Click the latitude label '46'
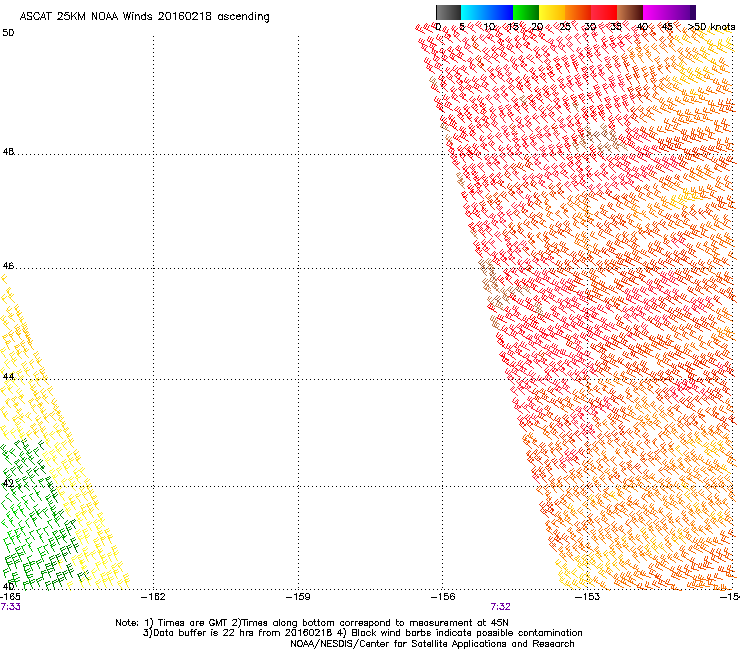 pos(8,266)
